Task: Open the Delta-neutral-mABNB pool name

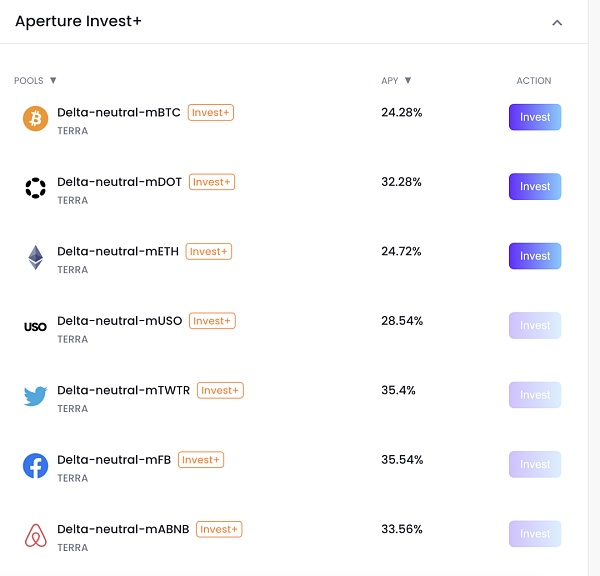Action: click(x=123, y=529)
